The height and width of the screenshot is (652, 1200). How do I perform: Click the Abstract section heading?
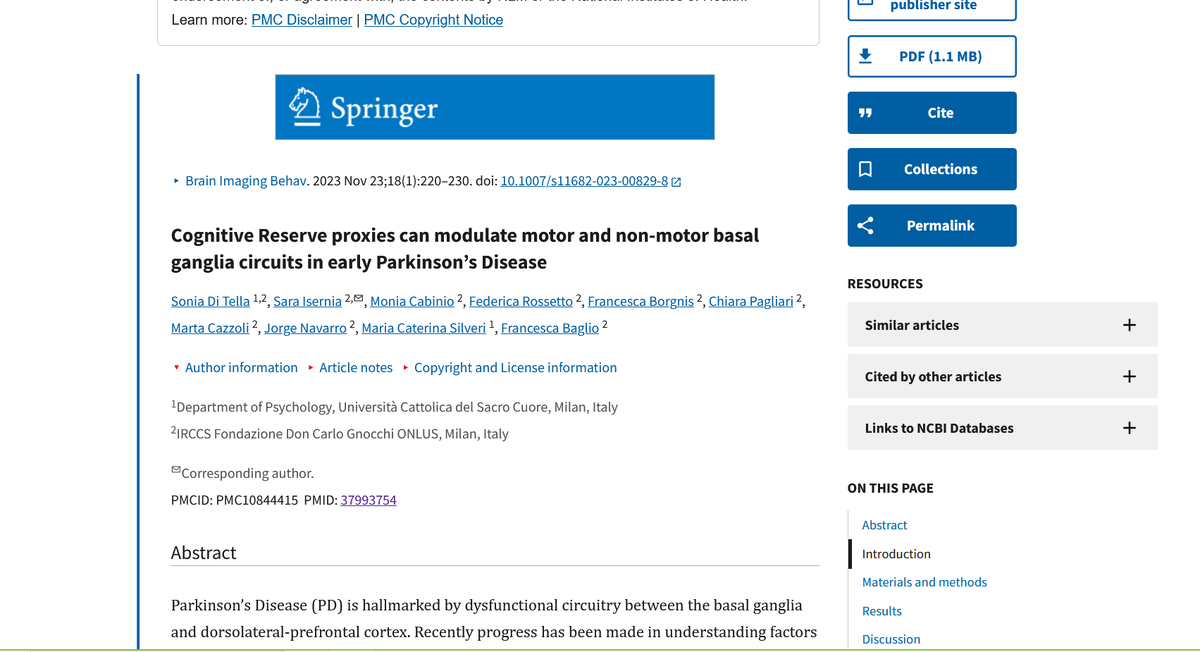click(x=204, y=553)
